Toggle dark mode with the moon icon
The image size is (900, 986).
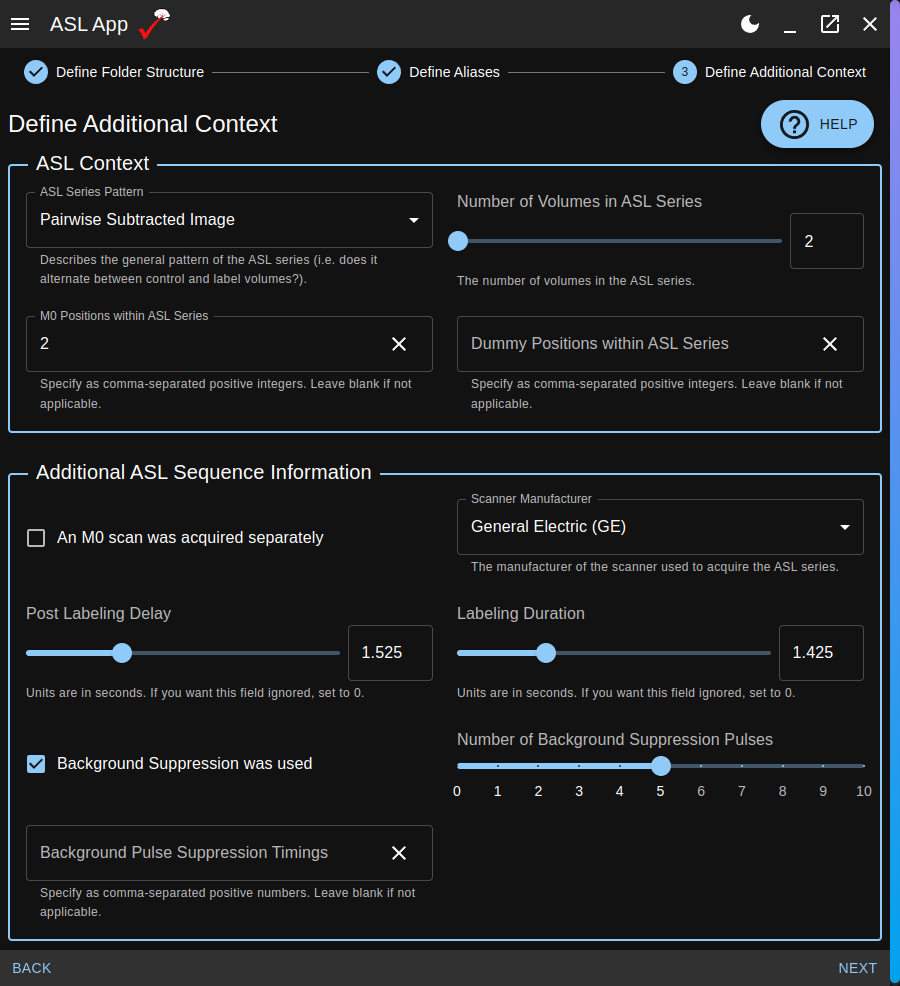pyautogui.click(x=750, y=23)
